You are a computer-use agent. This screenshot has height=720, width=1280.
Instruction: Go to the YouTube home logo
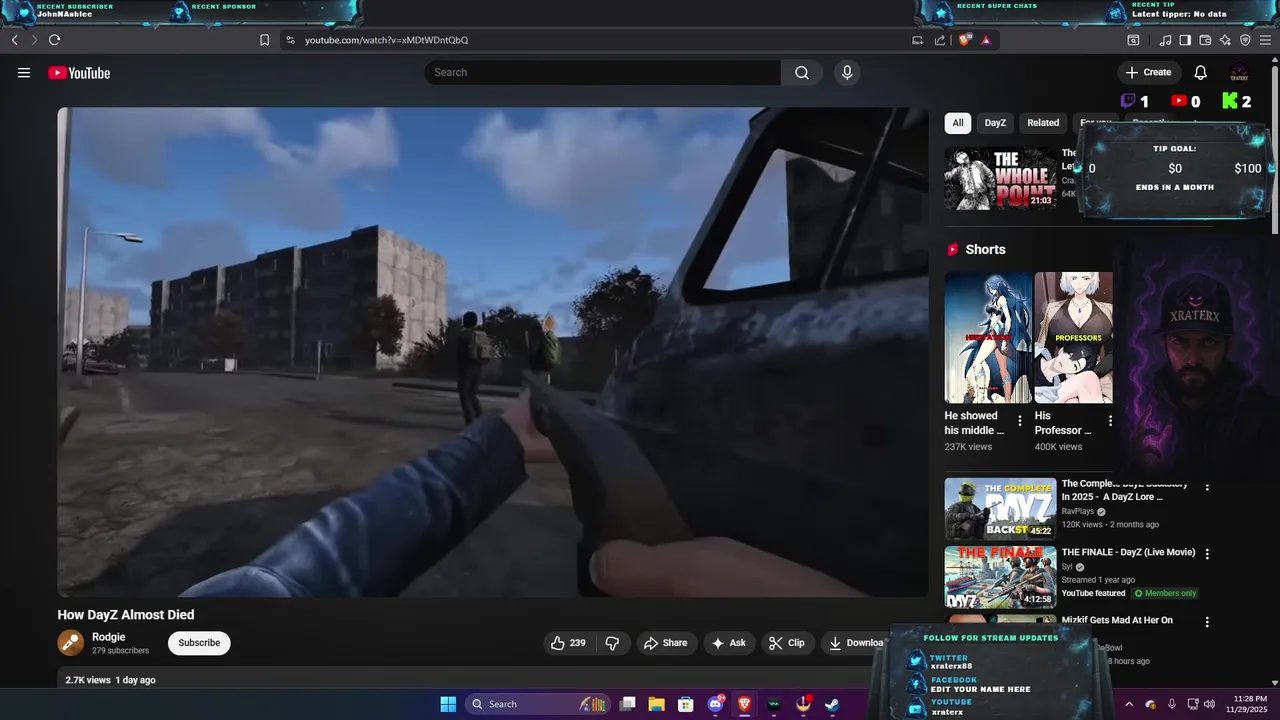(x=79, y=73)
